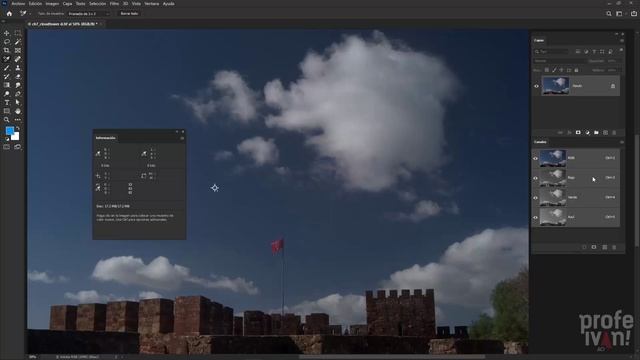
Task: Select the Eraser tool
Action: (x=18, y=76)
